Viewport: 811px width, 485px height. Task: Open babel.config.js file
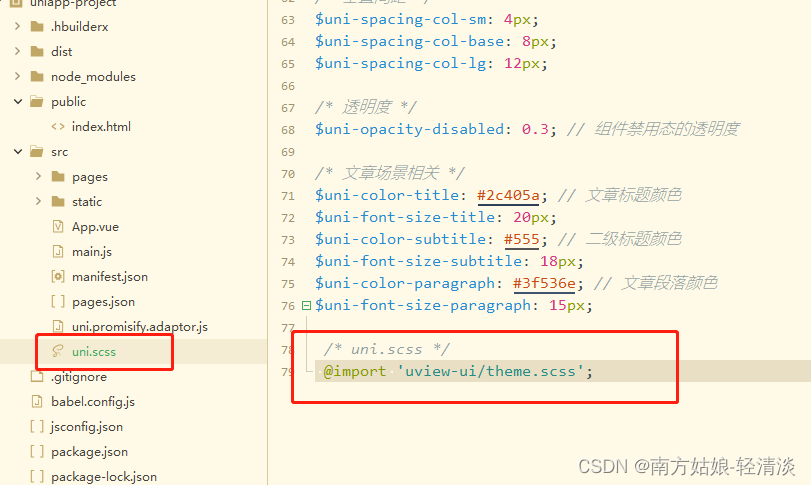click(93, 401)
